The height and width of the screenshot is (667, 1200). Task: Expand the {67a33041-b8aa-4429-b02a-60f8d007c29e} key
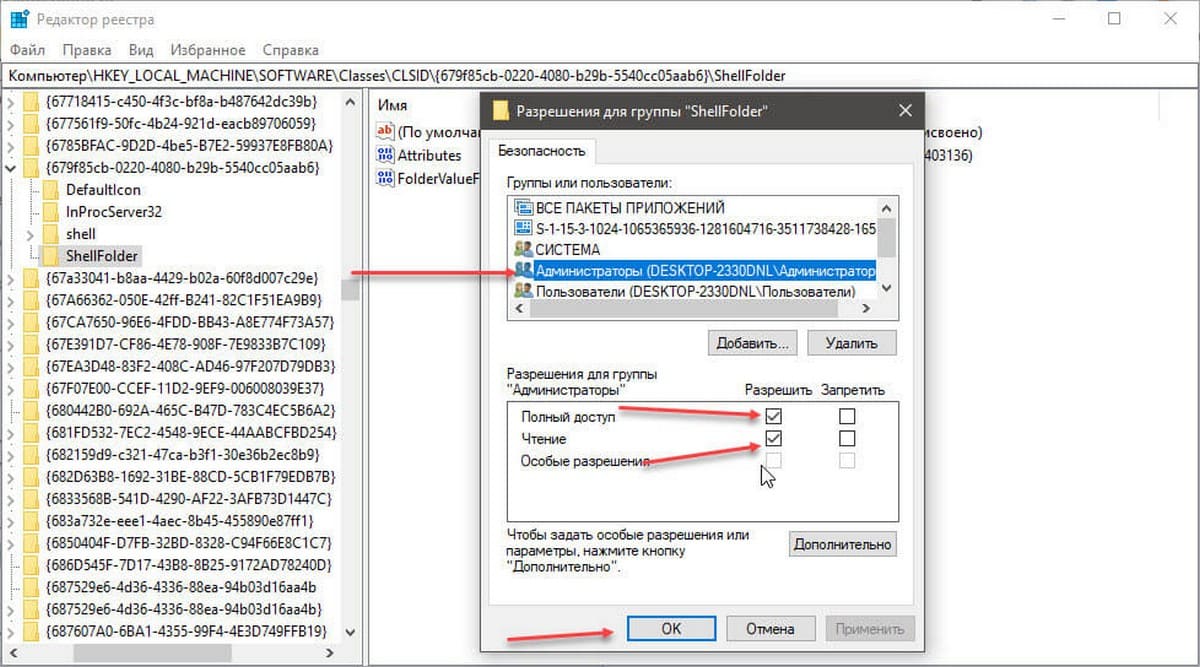11,277
